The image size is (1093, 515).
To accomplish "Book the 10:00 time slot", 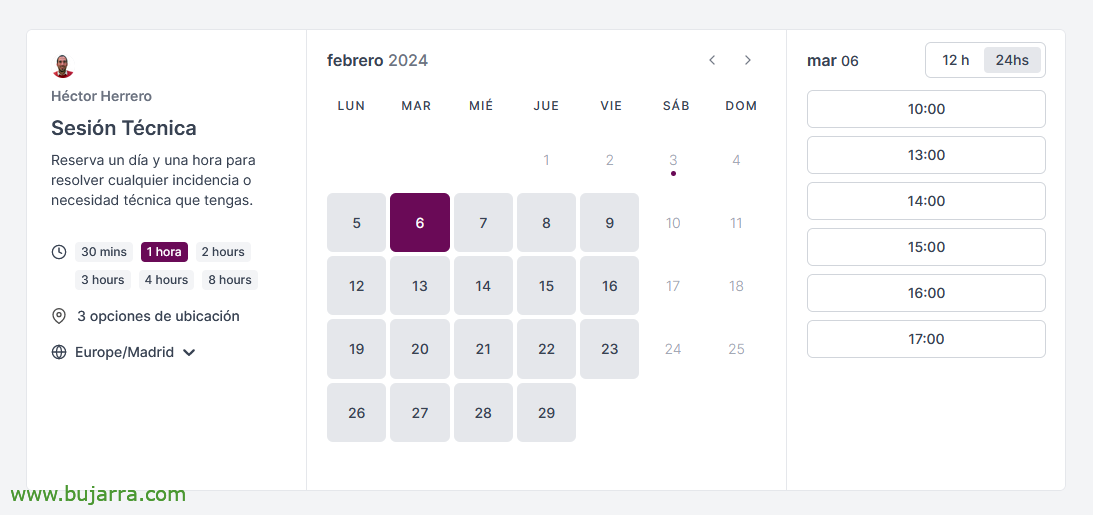I will click(x=926, y=109).
